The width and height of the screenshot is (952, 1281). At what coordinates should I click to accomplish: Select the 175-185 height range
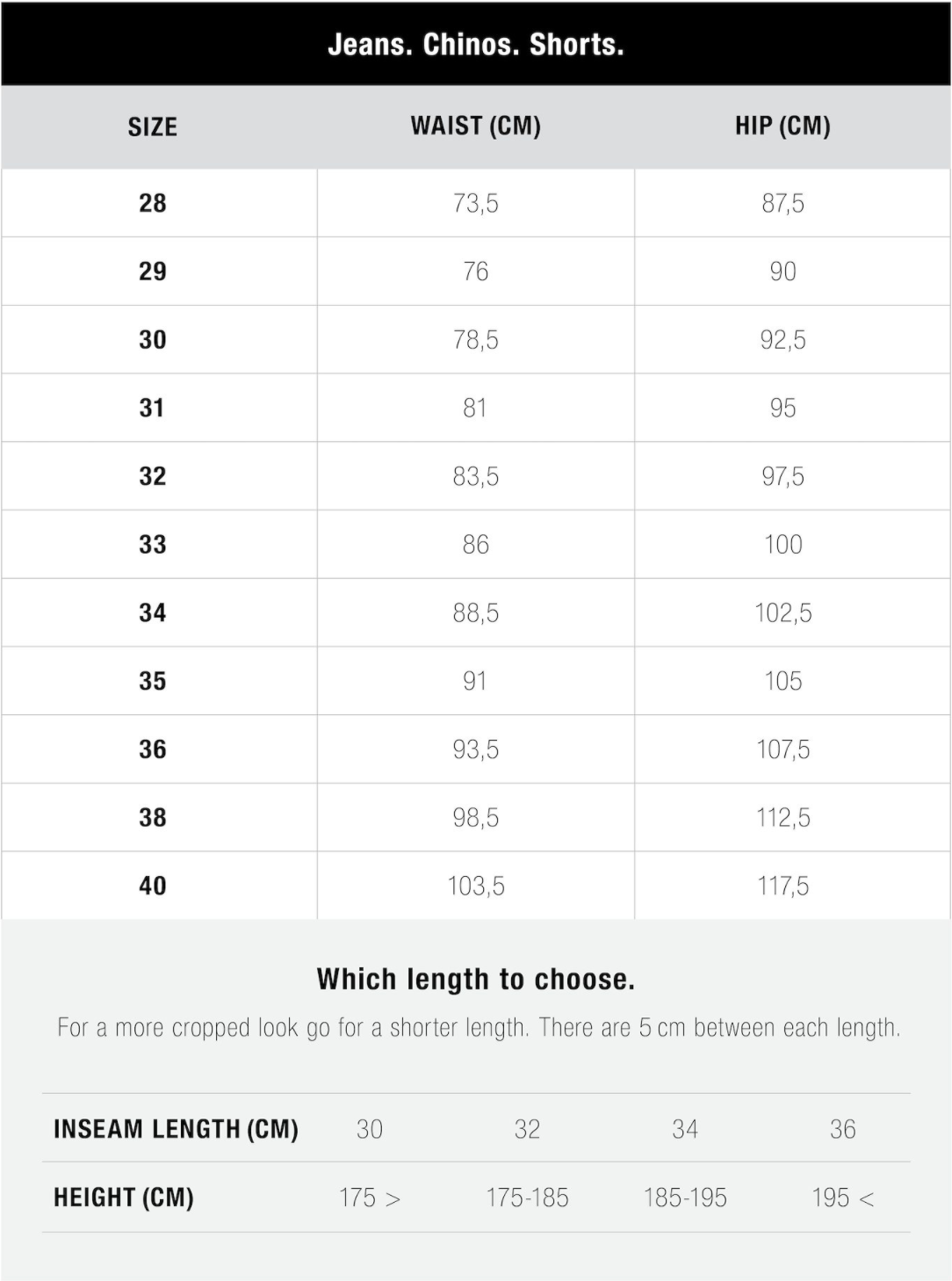527,1198
